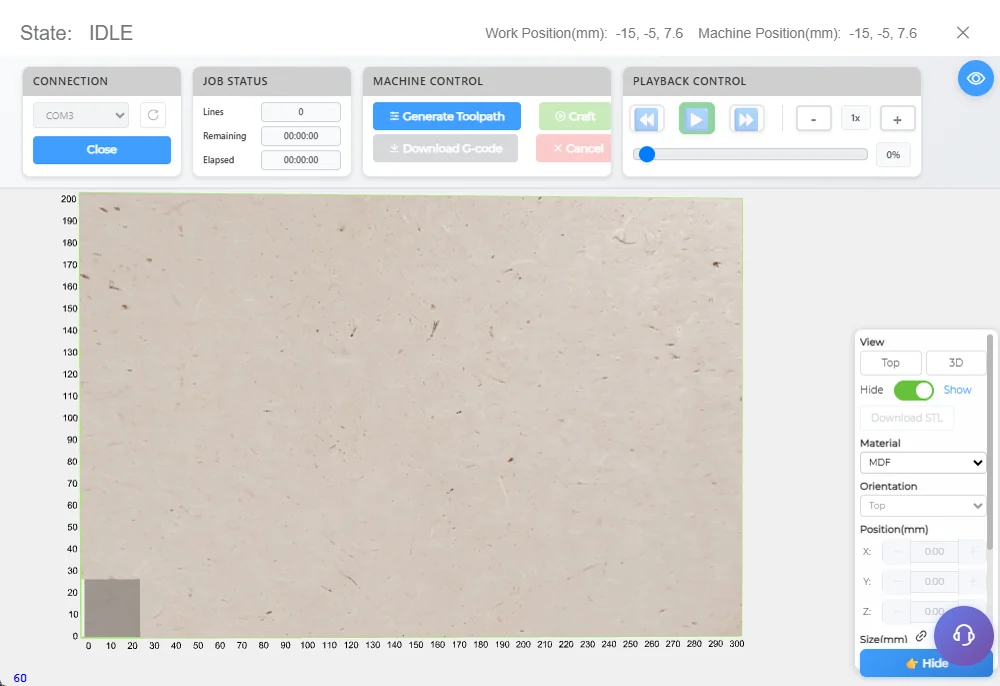Decrease playback speed with minus button
Viewport: 1000px width, 686px height.
coord(814,119)
